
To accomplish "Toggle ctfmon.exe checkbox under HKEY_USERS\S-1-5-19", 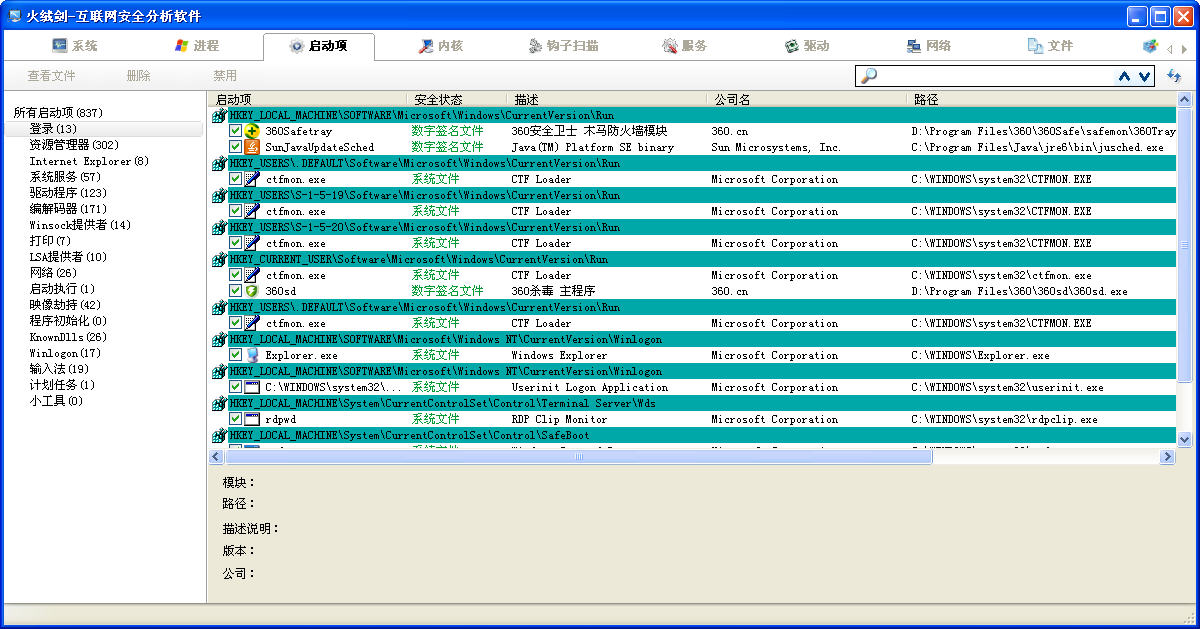I will 235,211.
